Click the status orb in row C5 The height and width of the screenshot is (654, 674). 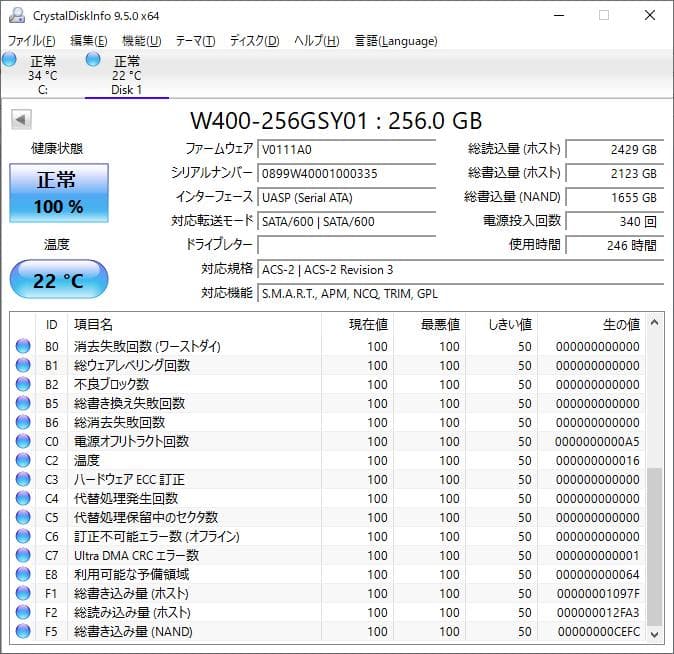[x=23, y=517]
